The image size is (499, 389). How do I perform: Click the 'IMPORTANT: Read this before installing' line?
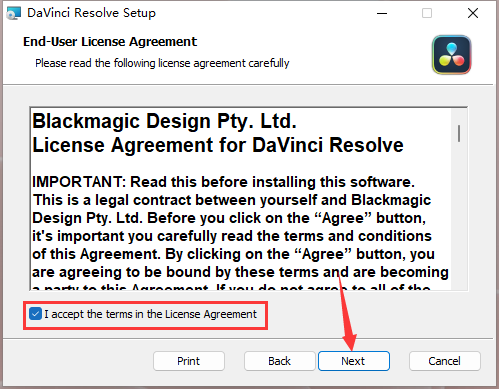(x=223, y=182)
